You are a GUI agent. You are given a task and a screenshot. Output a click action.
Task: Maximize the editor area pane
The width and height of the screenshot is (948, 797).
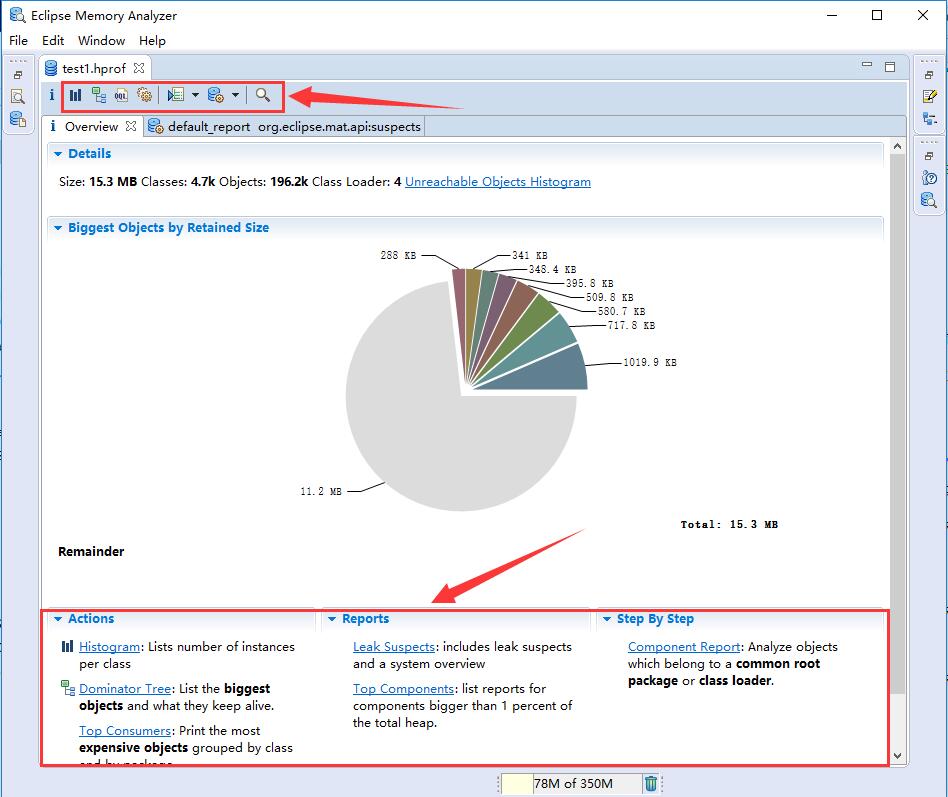click(890, 67)
